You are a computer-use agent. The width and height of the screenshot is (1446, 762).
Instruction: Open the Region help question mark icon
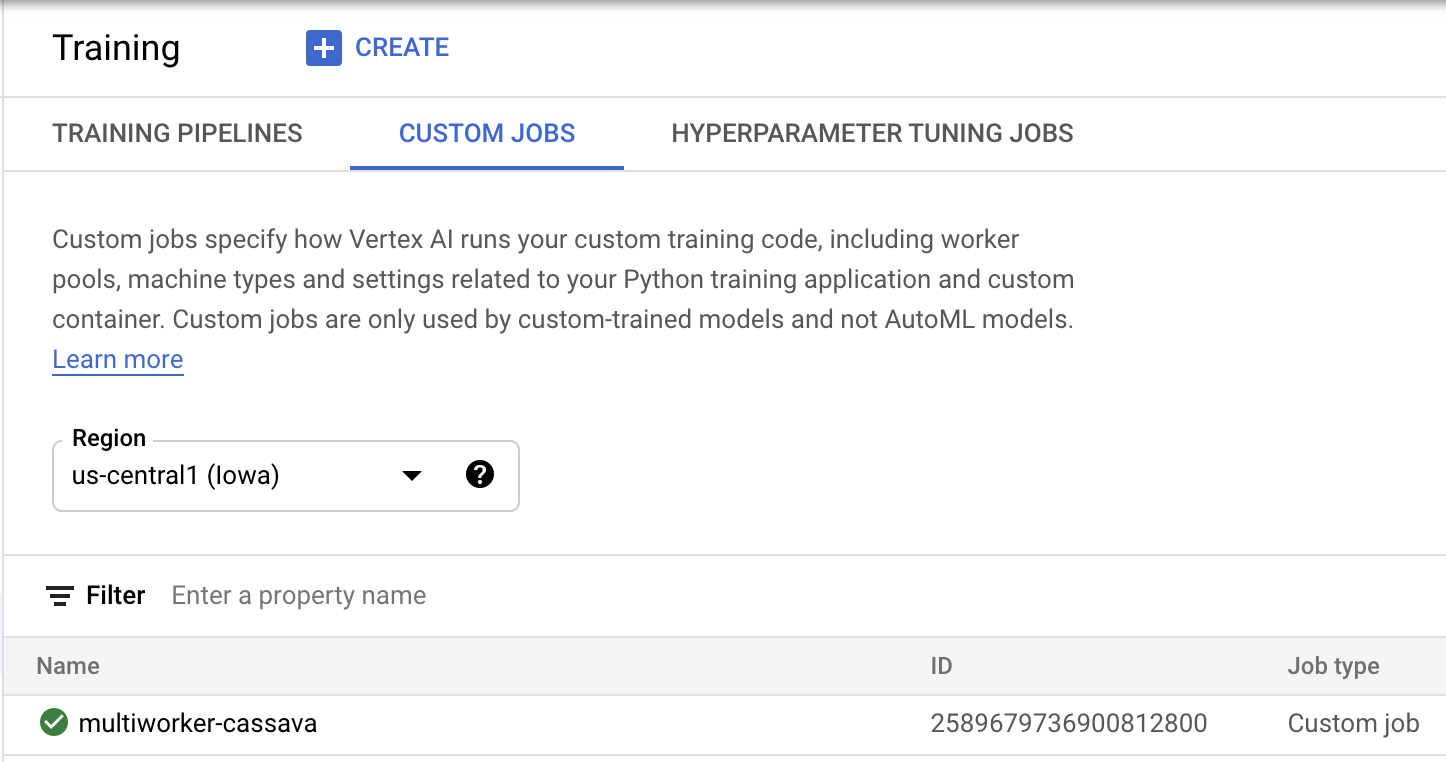coord(480,475)
